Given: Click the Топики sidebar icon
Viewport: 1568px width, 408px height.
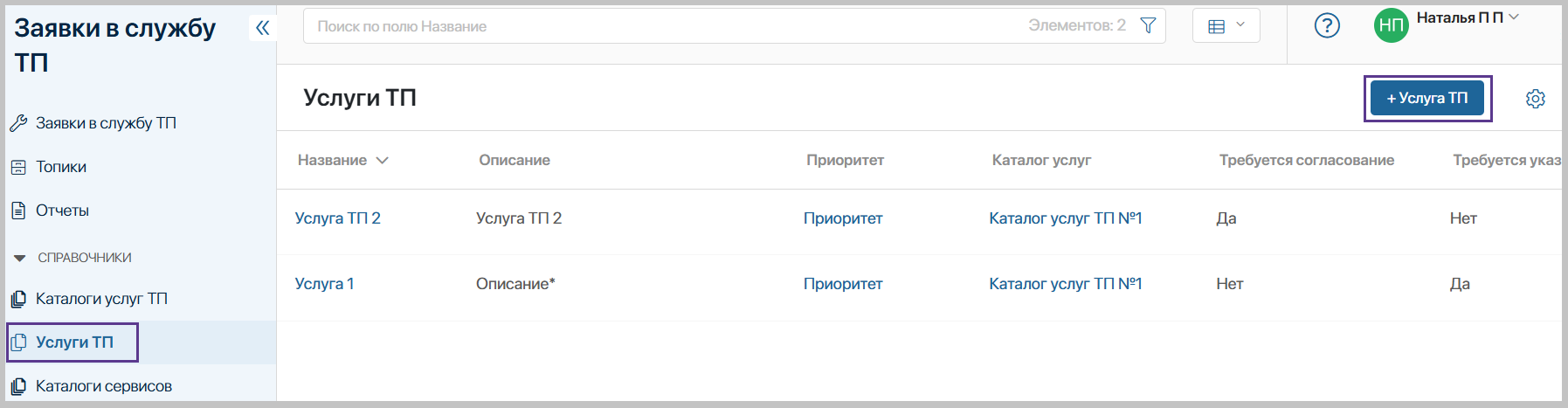Looking at the screenshot, I should pyautogui.click(x=18, y=167).
